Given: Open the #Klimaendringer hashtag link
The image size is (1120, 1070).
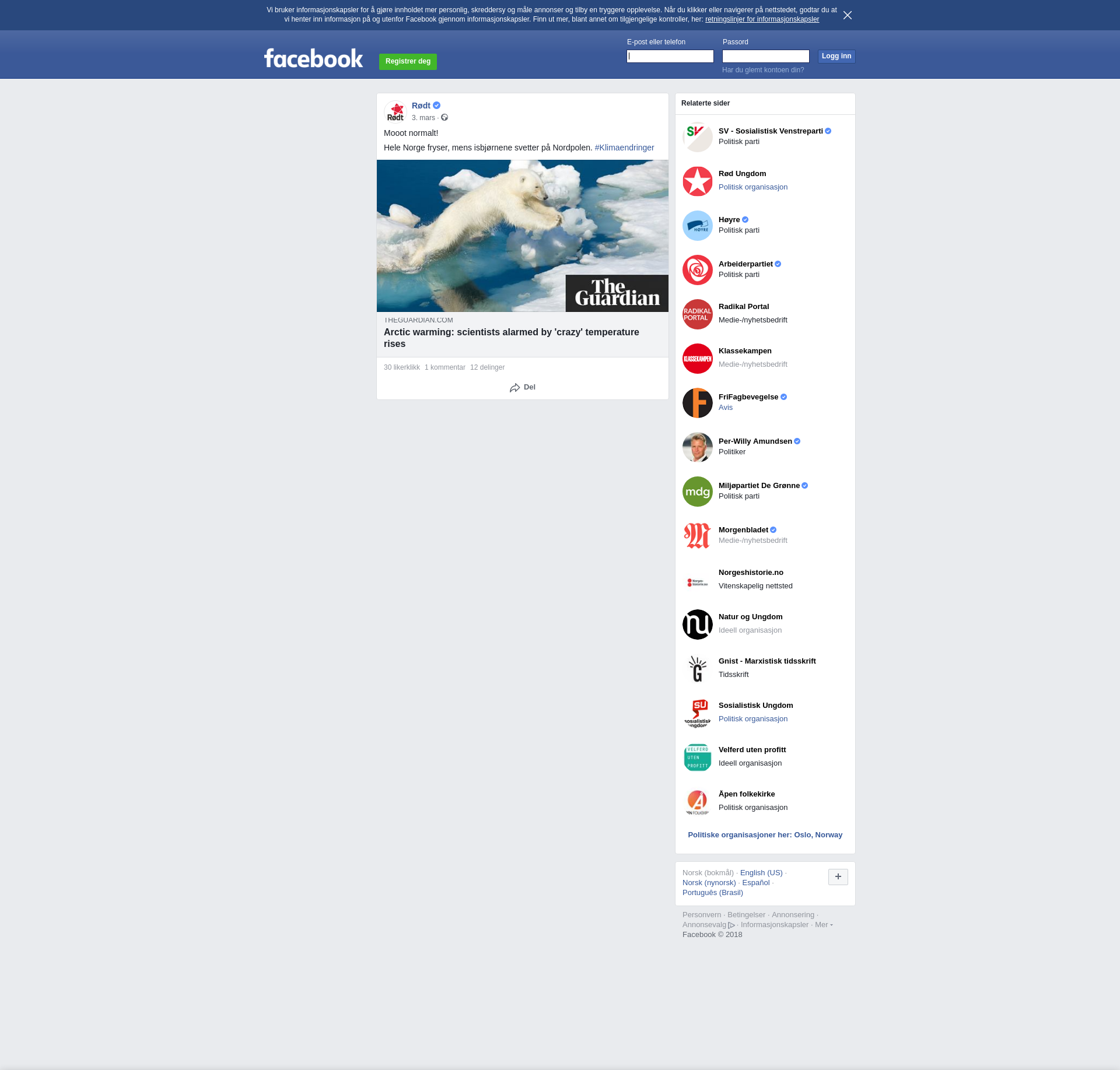Looking at the screenshot, I should point(624,148).
